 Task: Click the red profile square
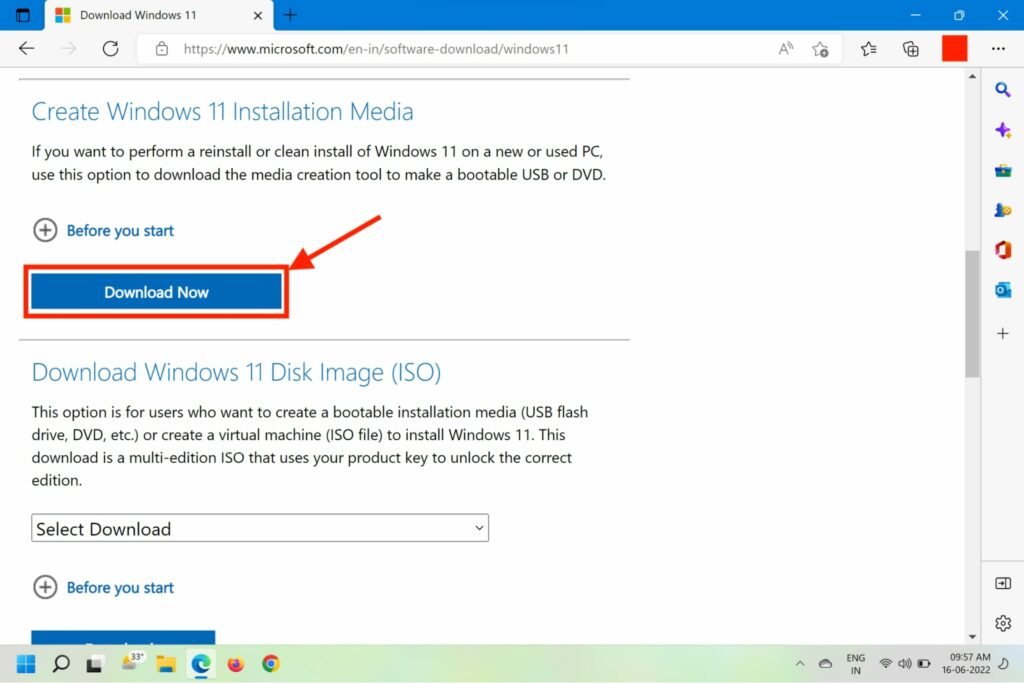click(954, 49)
